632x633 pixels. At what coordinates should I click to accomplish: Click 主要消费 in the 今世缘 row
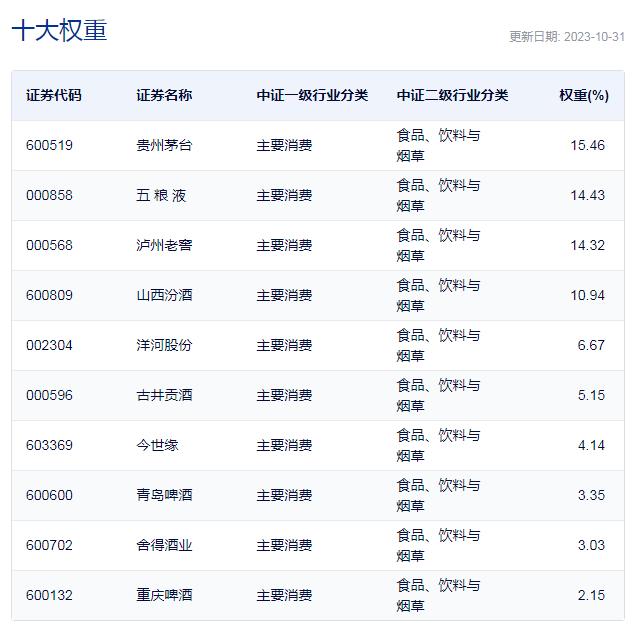pyautogui.click(x=285, y=445)
